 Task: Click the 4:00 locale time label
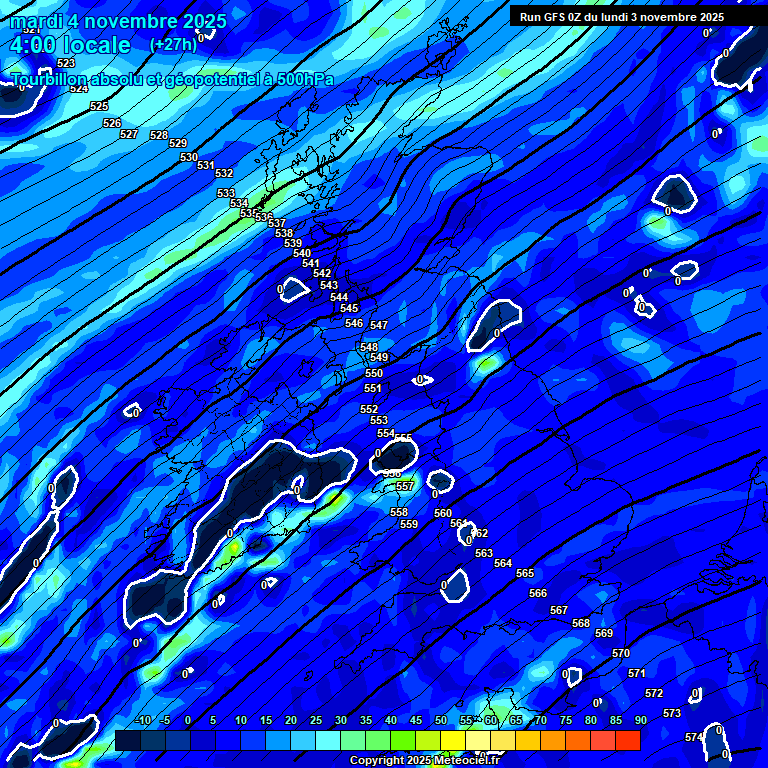pyautogui.click(x=70, y=45)
